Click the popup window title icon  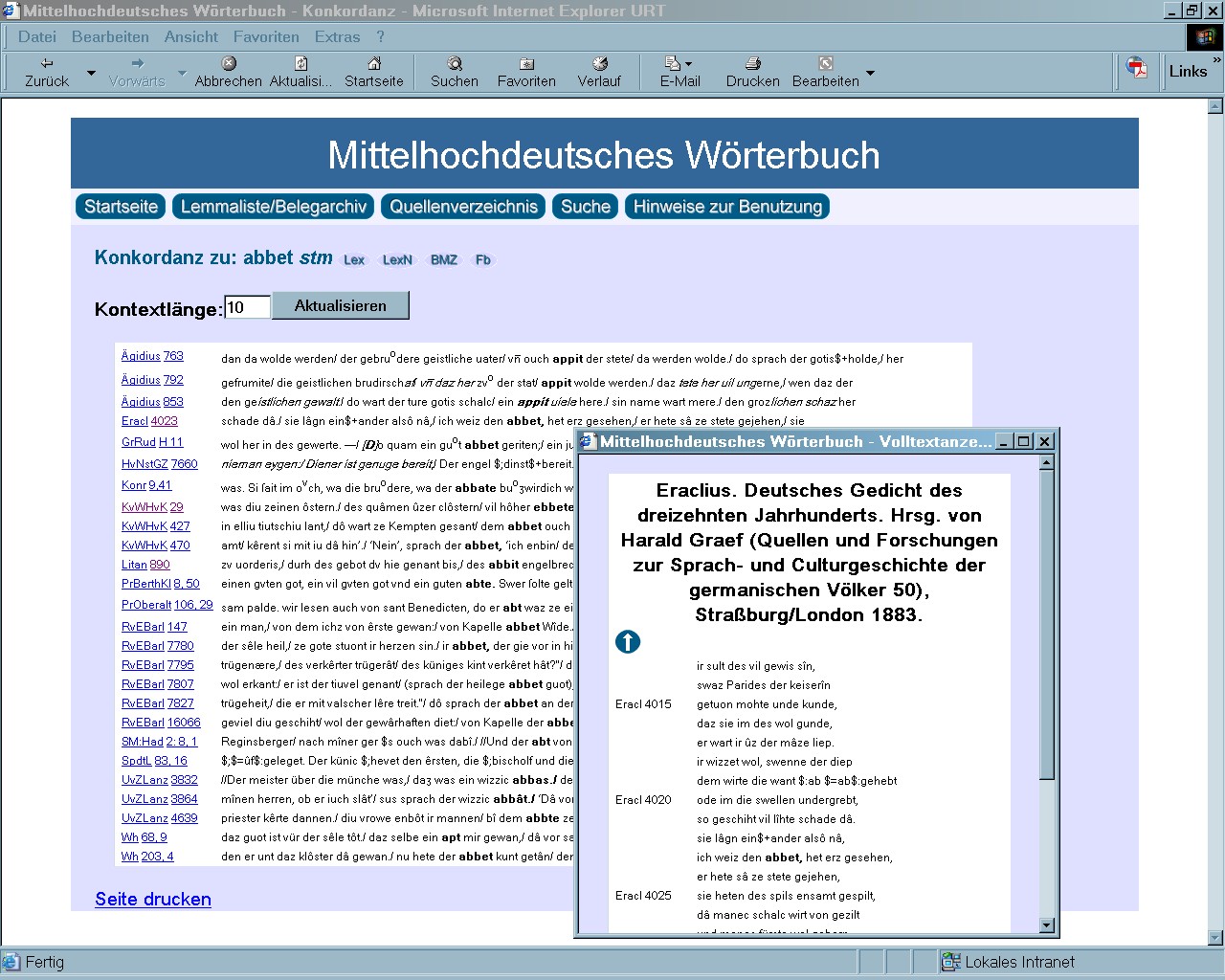pos(588,441)
